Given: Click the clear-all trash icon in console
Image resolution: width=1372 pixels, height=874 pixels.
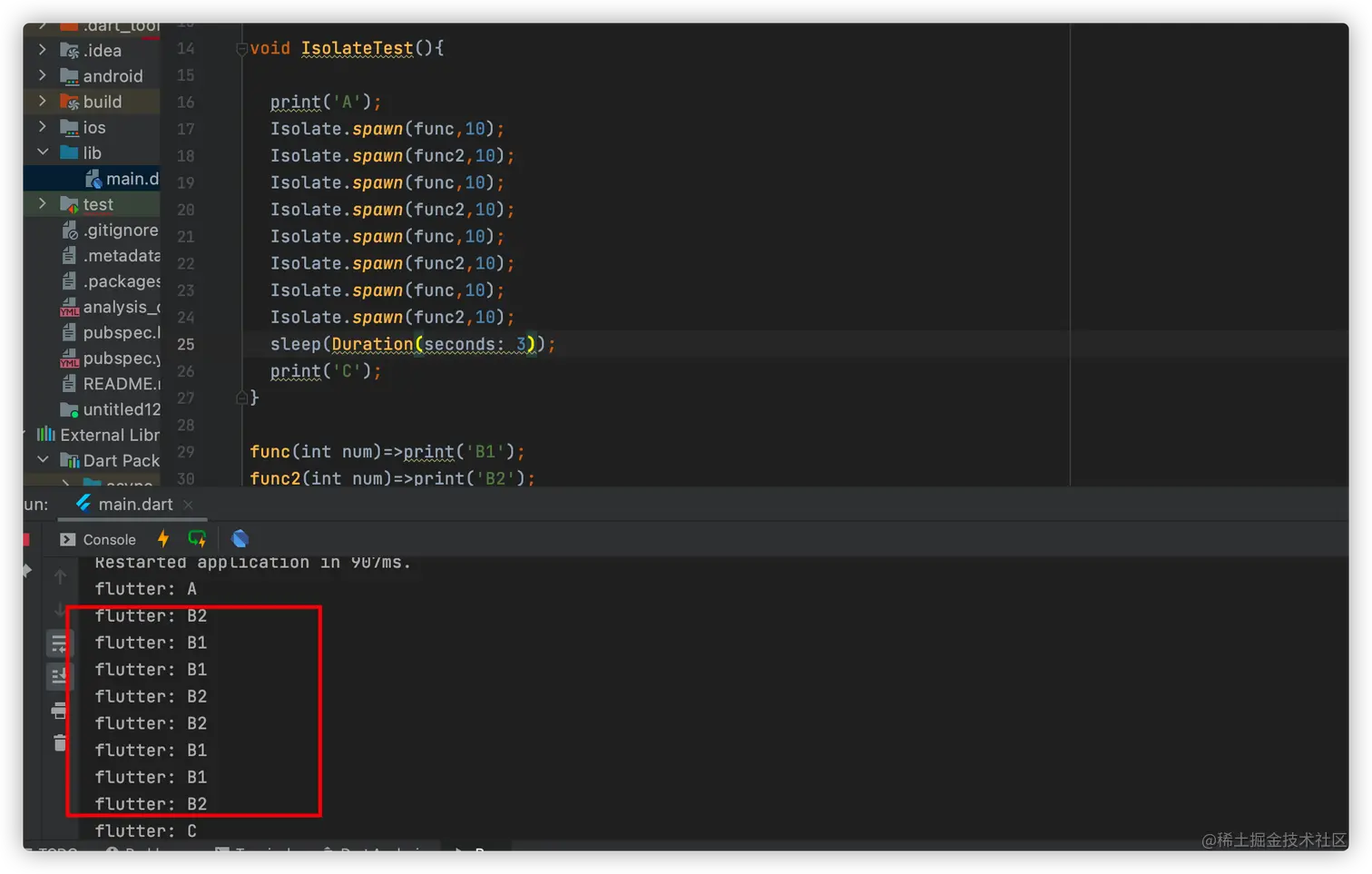Looking at the screenshot, I should pyautogui.click(x=60, y=742).
